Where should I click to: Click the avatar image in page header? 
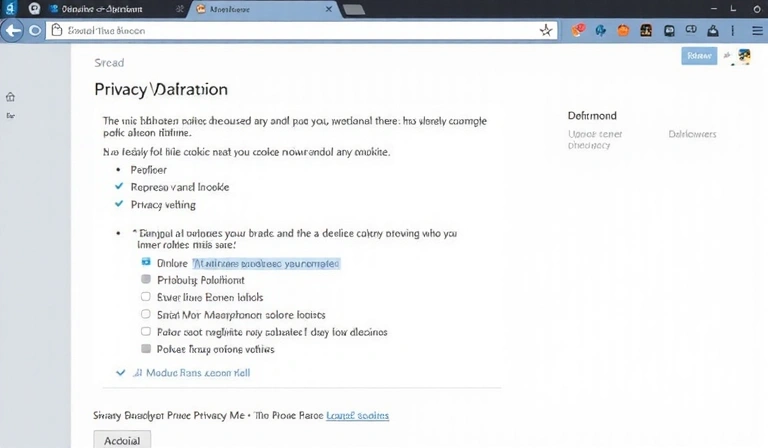[744, 56]
